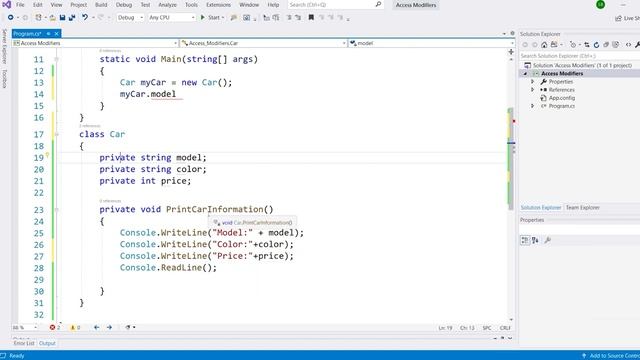Switch to the Solution Explorer bottom tab
Screen dimensions: 640x360
(x=541, y=207)
